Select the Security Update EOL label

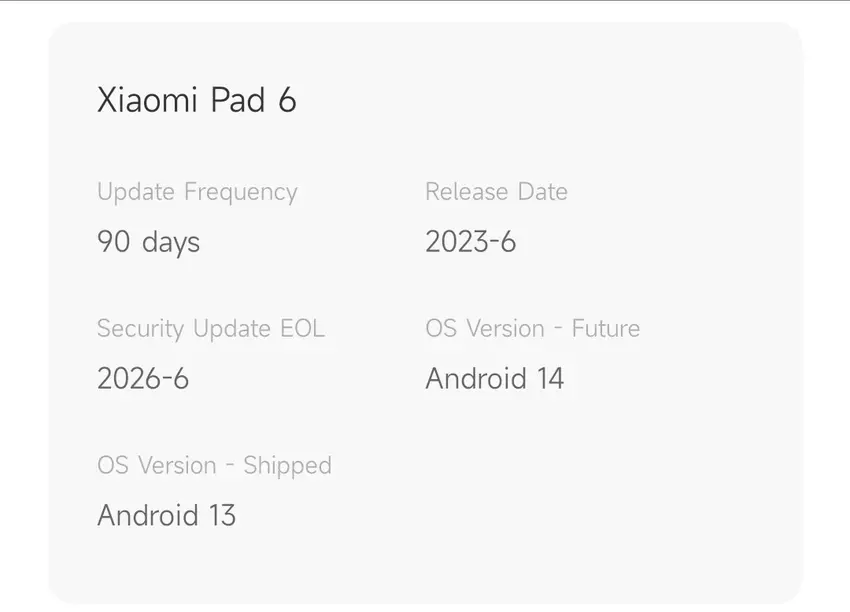[x=211, y=329]
